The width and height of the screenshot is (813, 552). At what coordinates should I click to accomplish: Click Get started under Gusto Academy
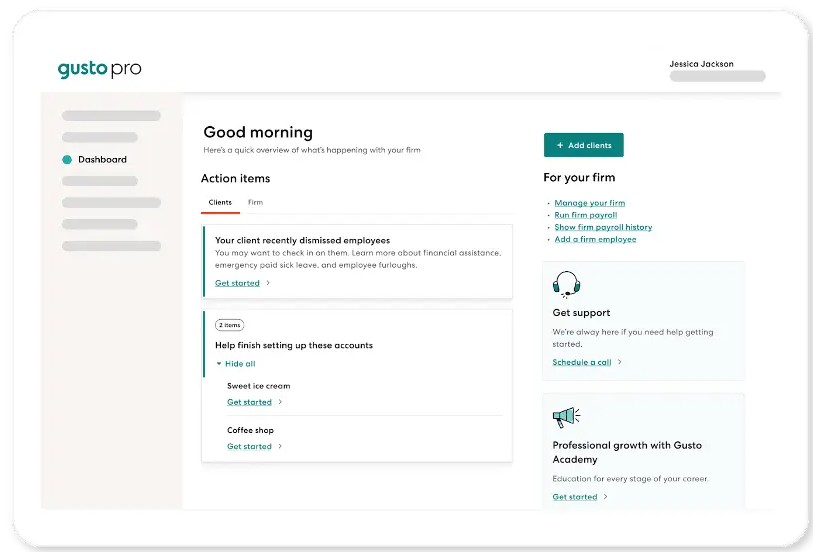pyautogui.click(x=575, y=497)
